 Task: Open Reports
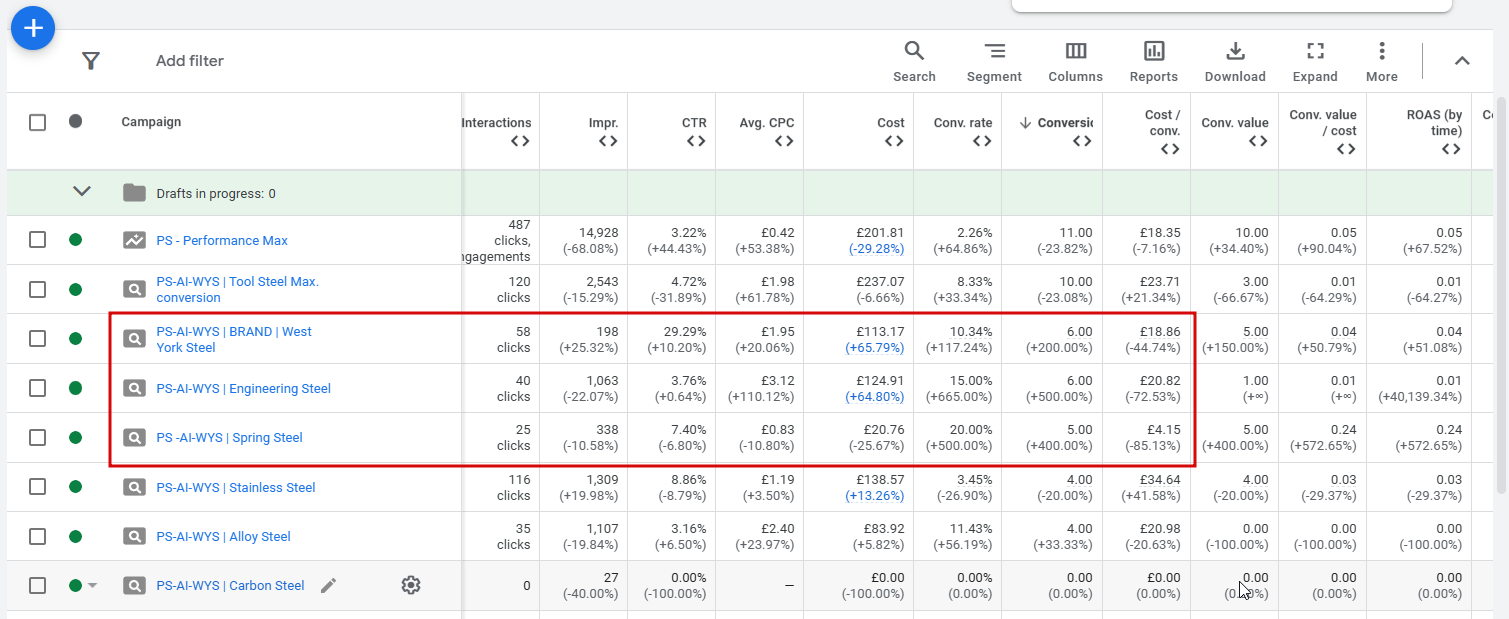[x=1154, y=62]
